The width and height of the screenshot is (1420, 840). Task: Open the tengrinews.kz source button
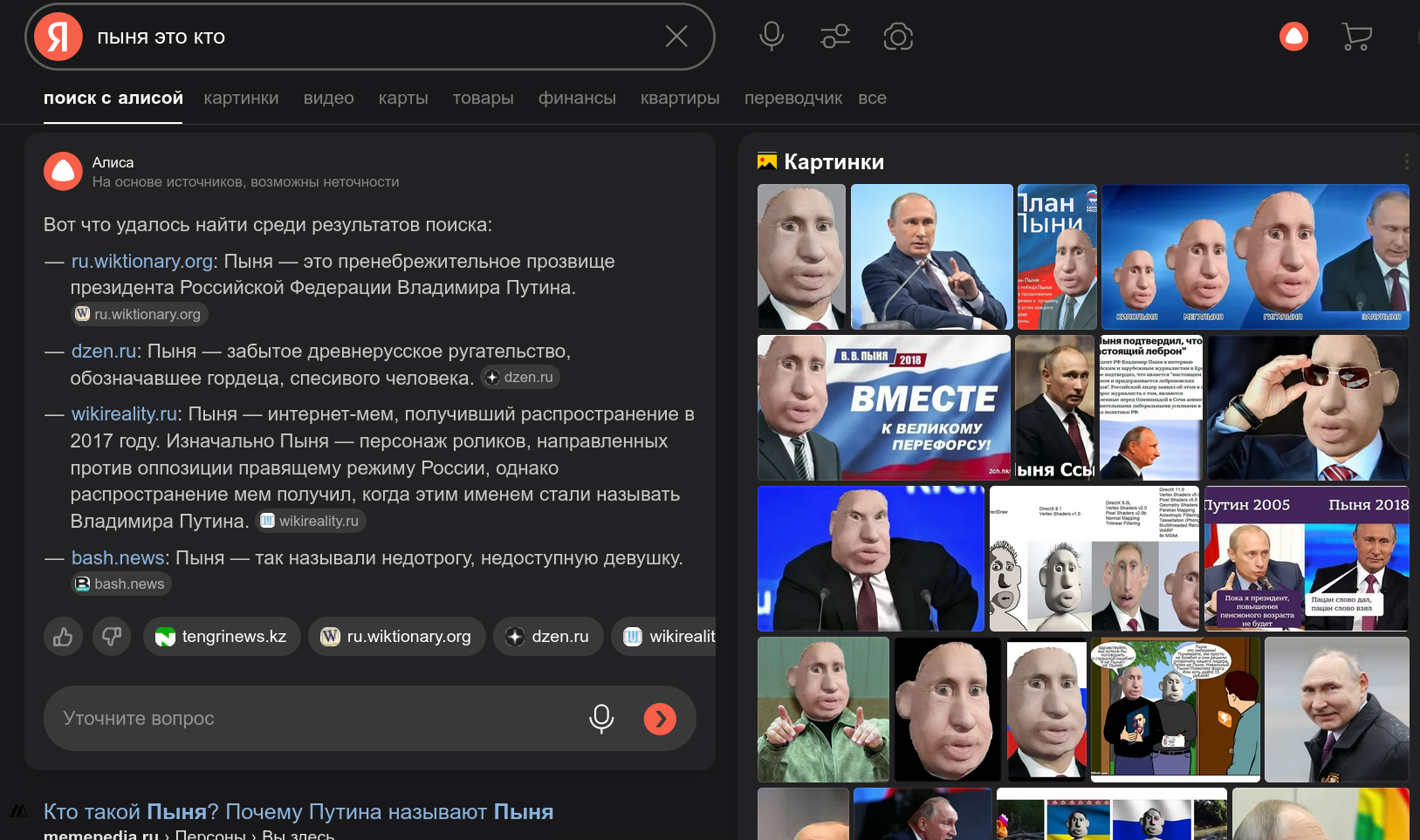pyautogui.click(x=222, y=637)
